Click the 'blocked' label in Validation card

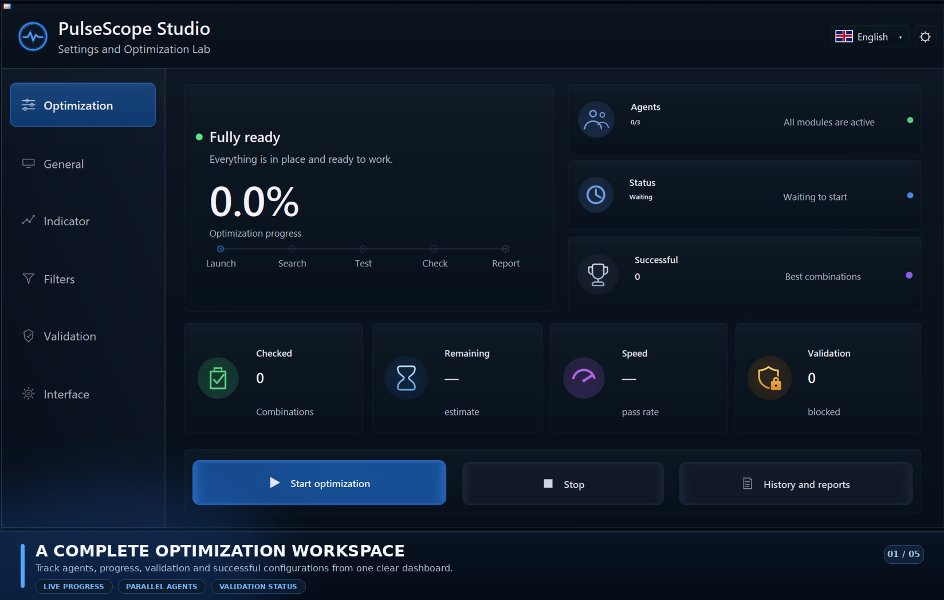tap(824, 412)
